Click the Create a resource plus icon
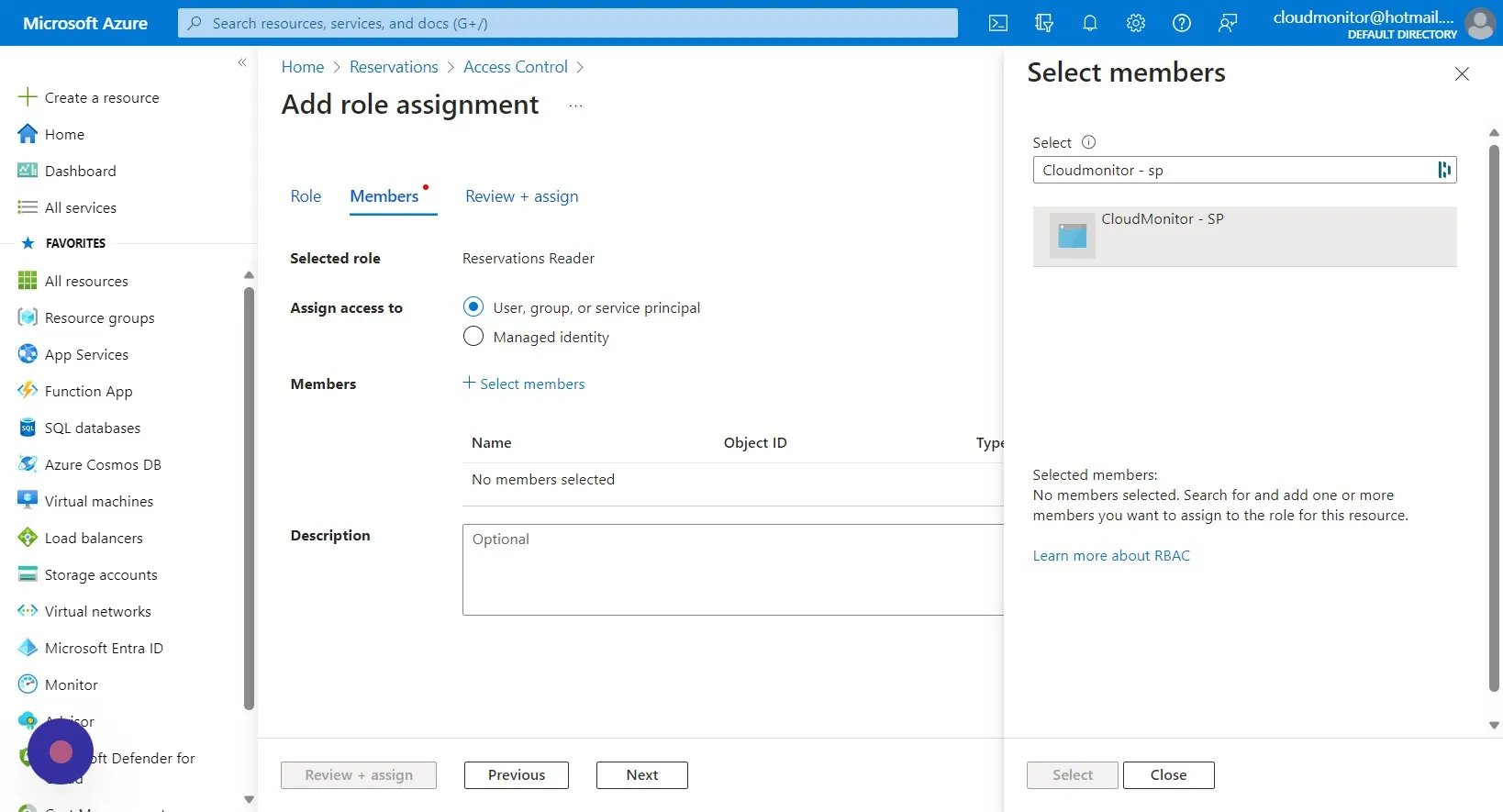Screen dimensions: 1503x812 tap(28, 97)
